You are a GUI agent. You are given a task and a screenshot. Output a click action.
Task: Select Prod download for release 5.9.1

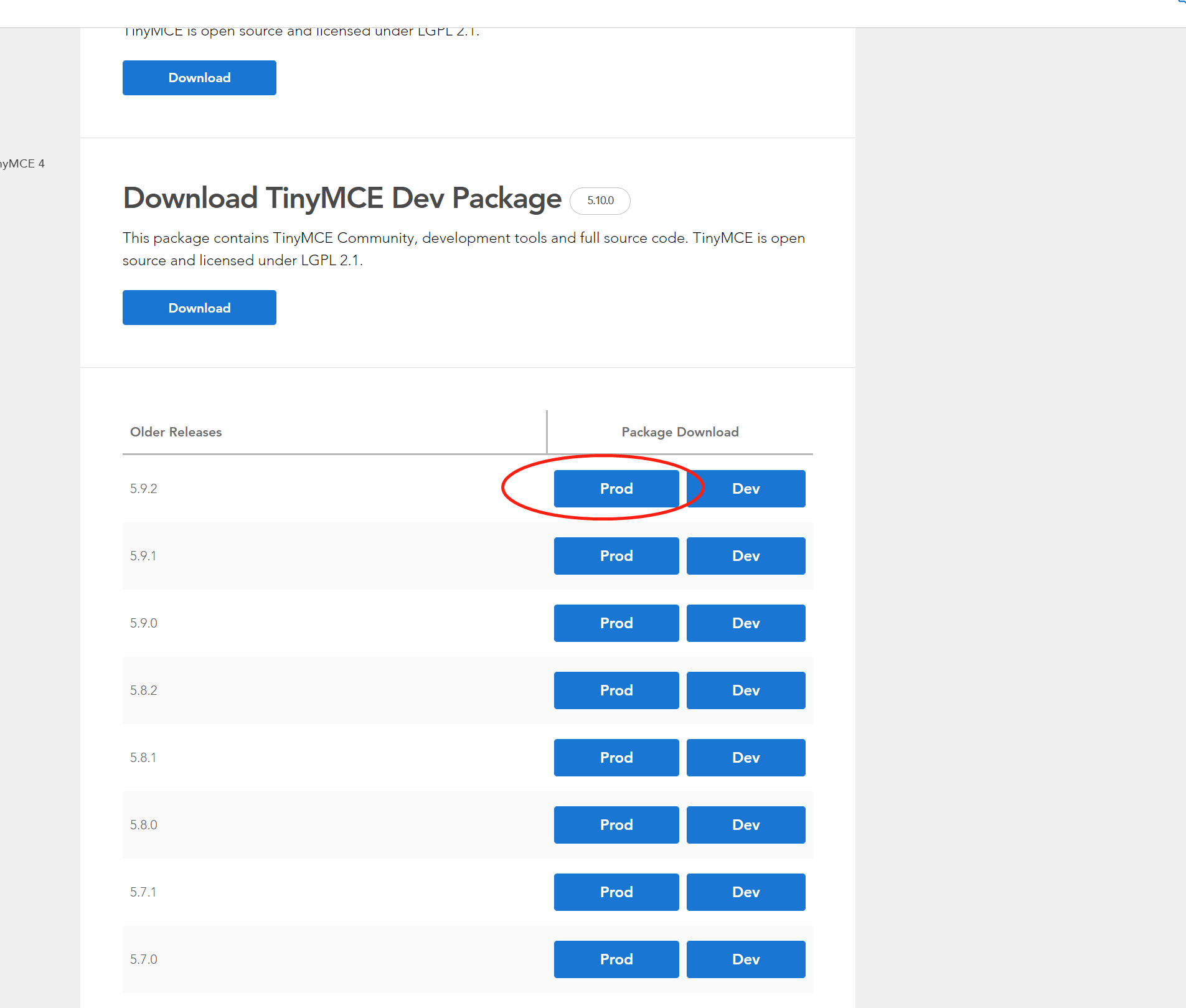(616, 555)
